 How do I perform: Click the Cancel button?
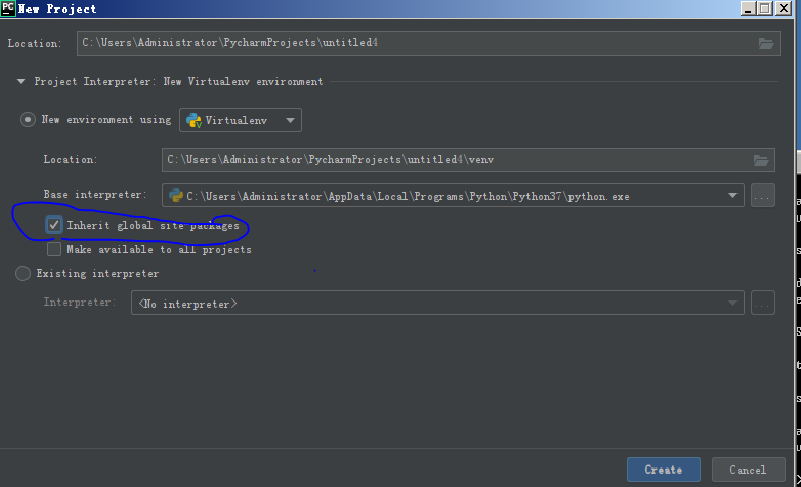(748, 470)
